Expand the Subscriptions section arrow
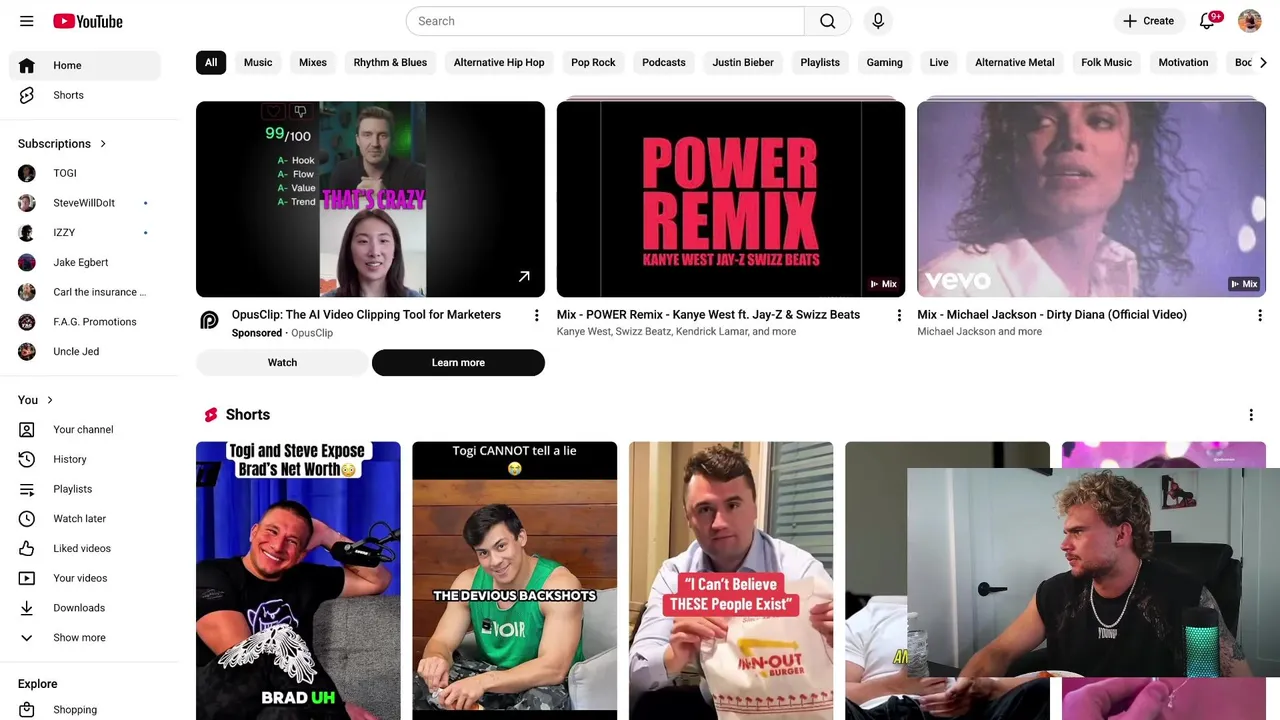This screenshot has height=720, width=1280. point(102,144)
